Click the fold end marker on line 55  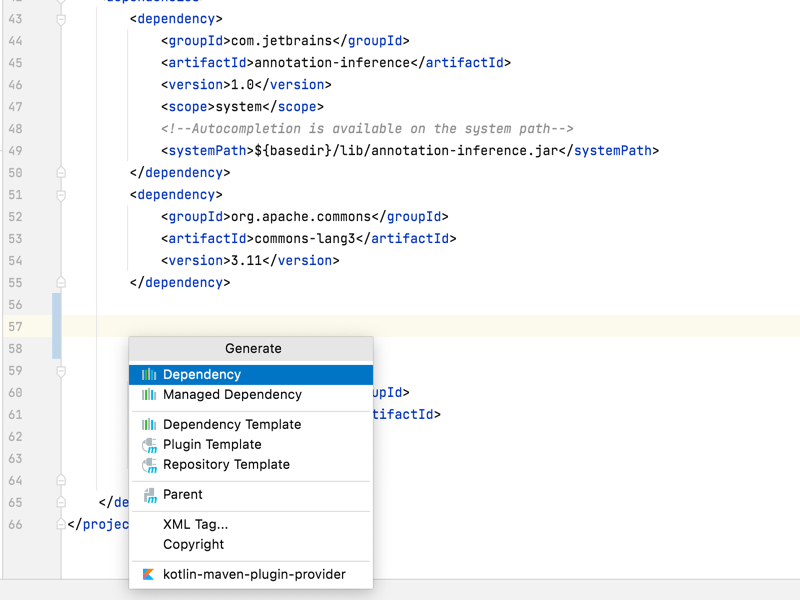point(61,283)
